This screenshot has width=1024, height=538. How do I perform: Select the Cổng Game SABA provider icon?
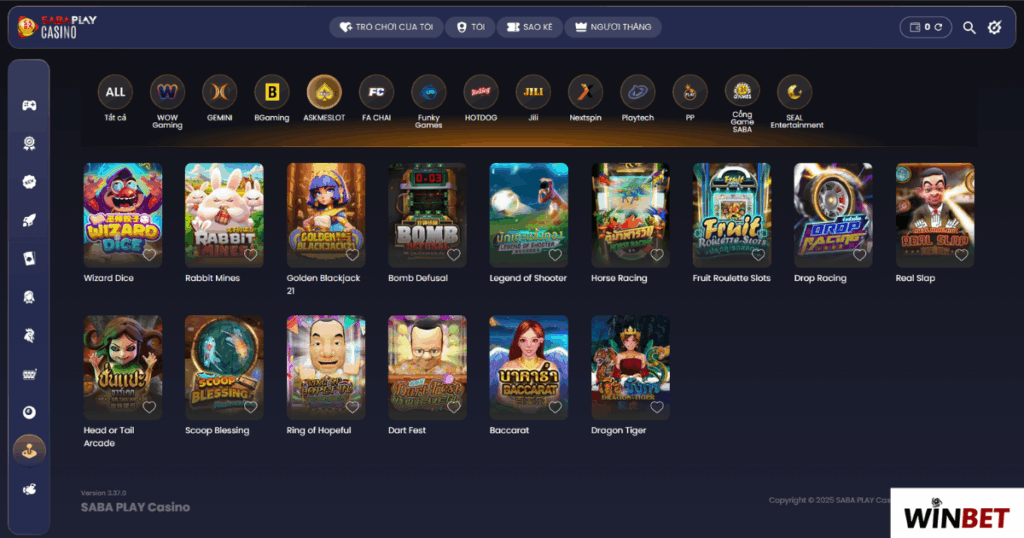(742, 92)
